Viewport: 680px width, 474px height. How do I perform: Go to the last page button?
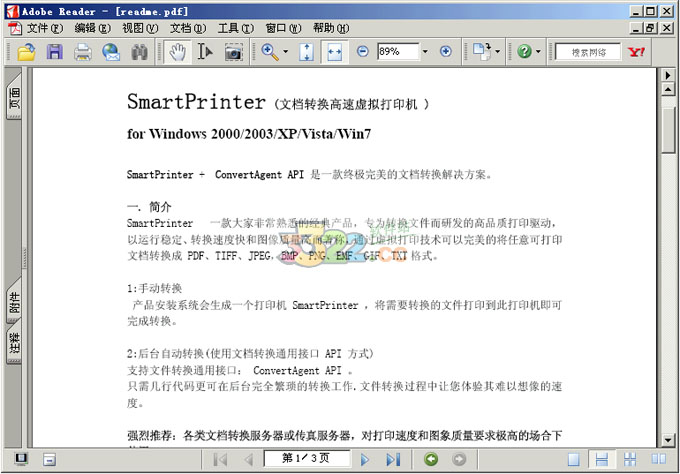pos(393,459)
